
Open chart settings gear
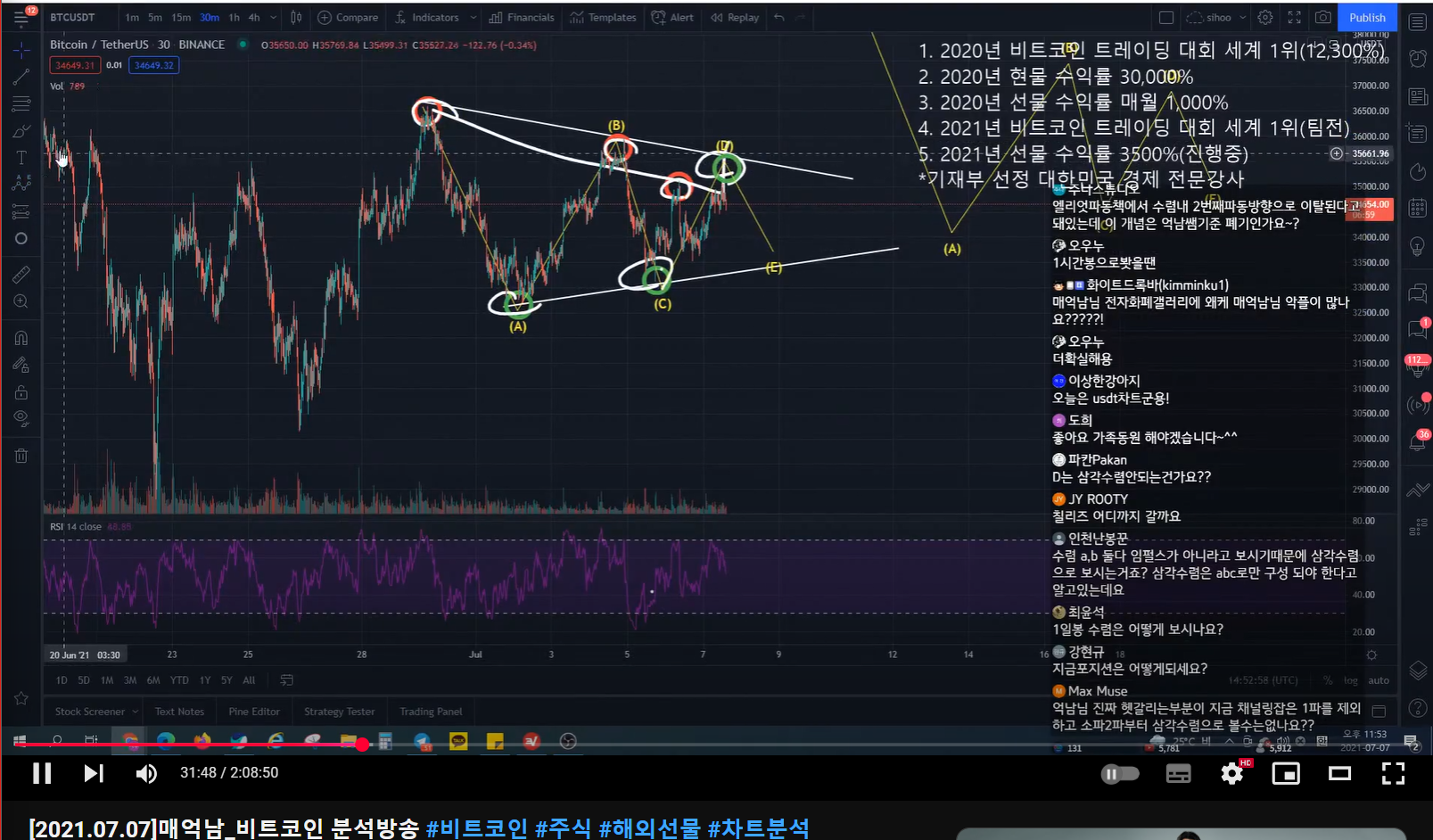pos(1265,17)
